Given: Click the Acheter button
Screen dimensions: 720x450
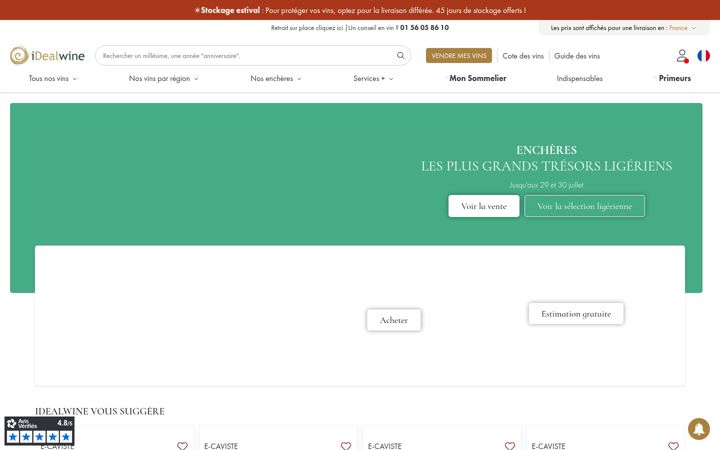Looking at the screenshot, I should [394, 320].
